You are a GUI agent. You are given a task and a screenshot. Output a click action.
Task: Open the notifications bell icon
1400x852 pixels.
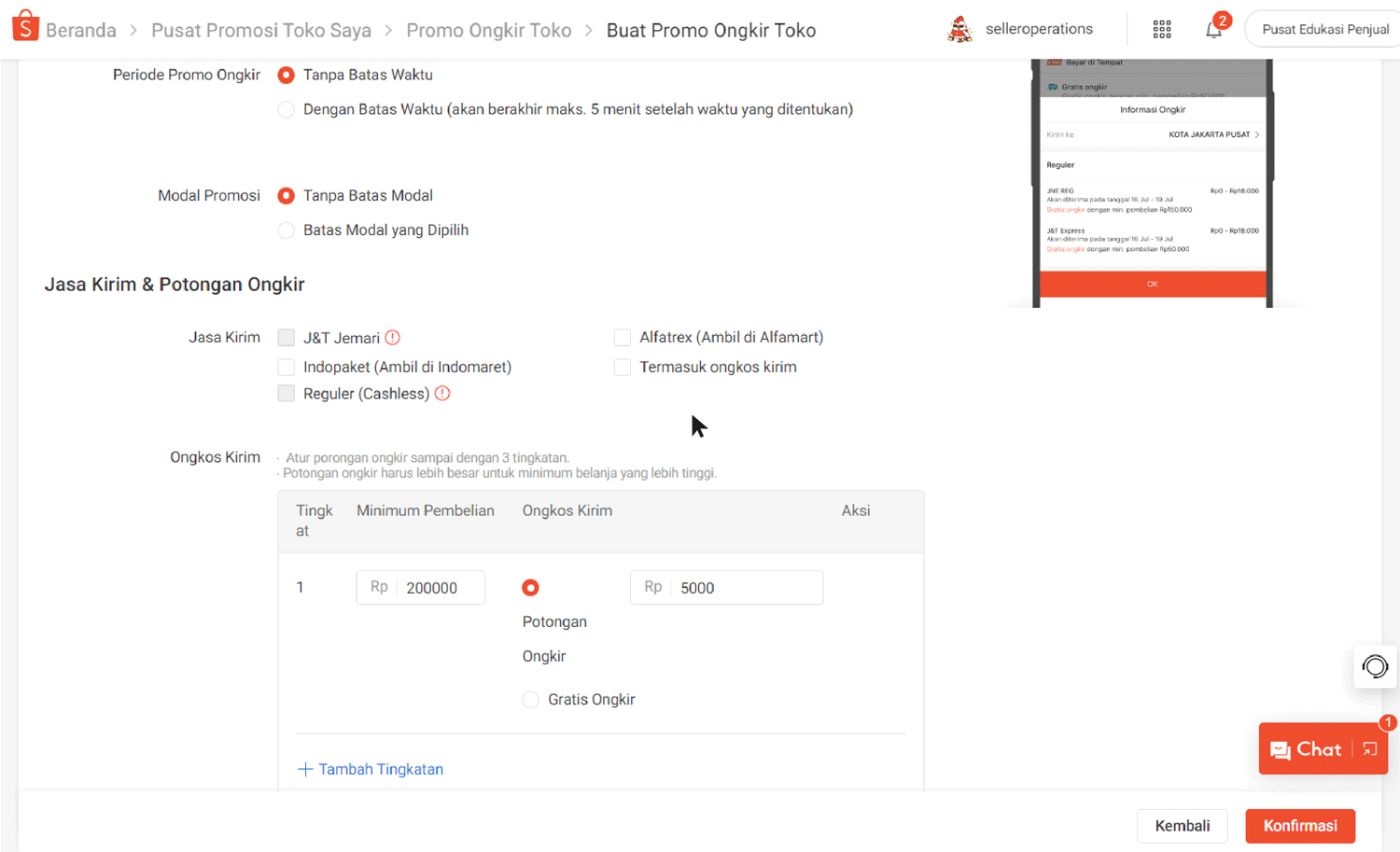(x=1213, y=30)
